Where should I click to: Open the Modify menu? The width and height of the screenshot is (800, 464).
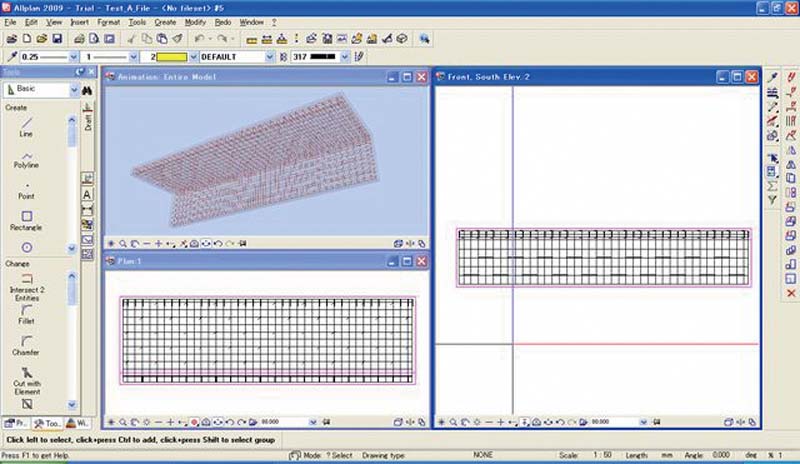(x=195, y=21)
